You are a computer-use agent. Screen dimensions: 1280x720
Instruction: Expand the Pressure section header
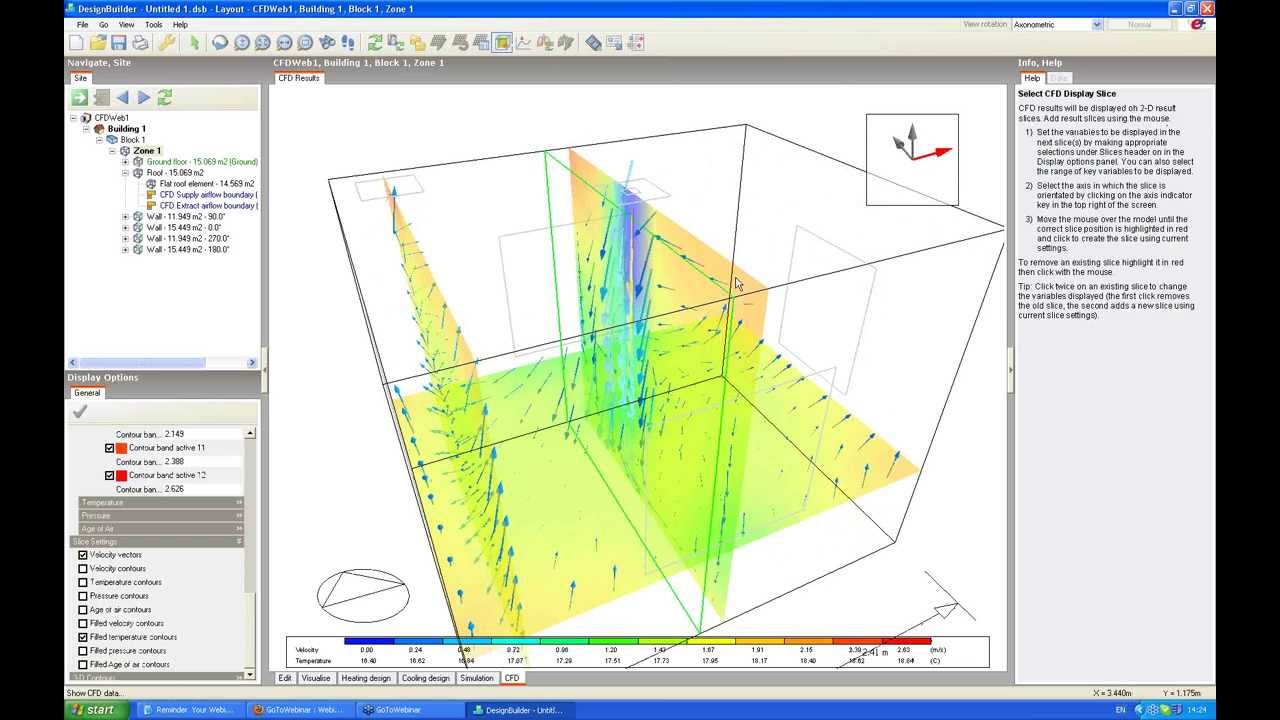click(x=161, y=515)
